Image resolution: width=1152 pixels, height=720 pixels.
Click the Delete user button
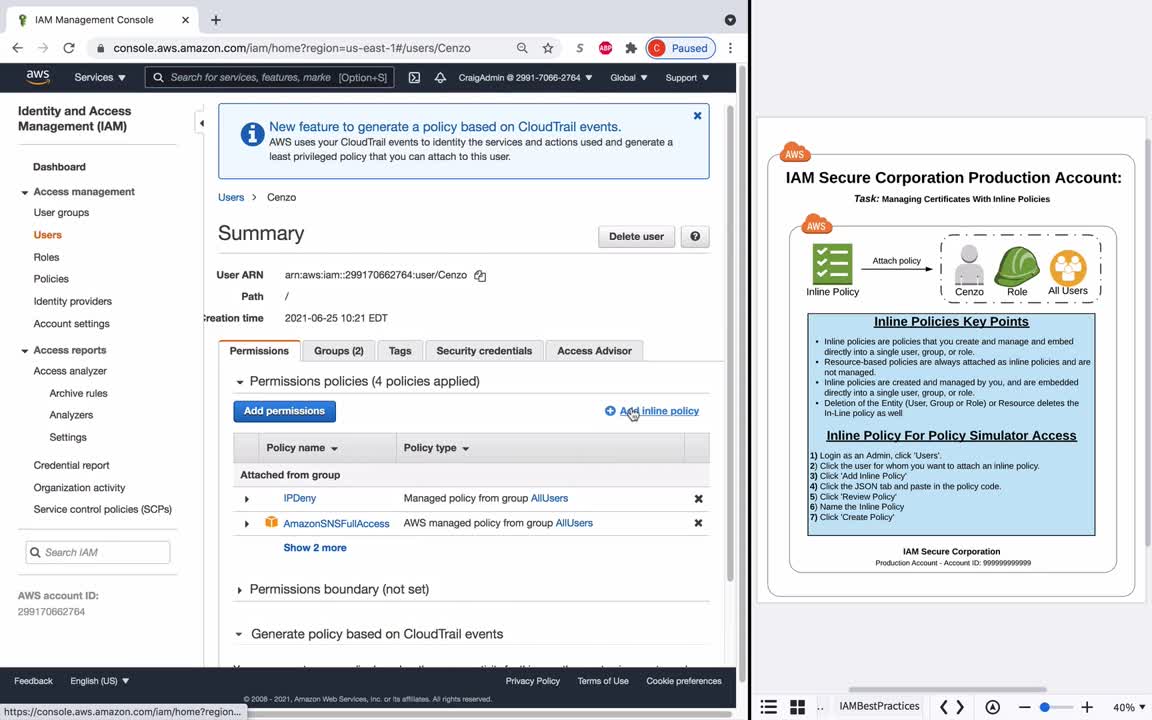click(636, 237)
